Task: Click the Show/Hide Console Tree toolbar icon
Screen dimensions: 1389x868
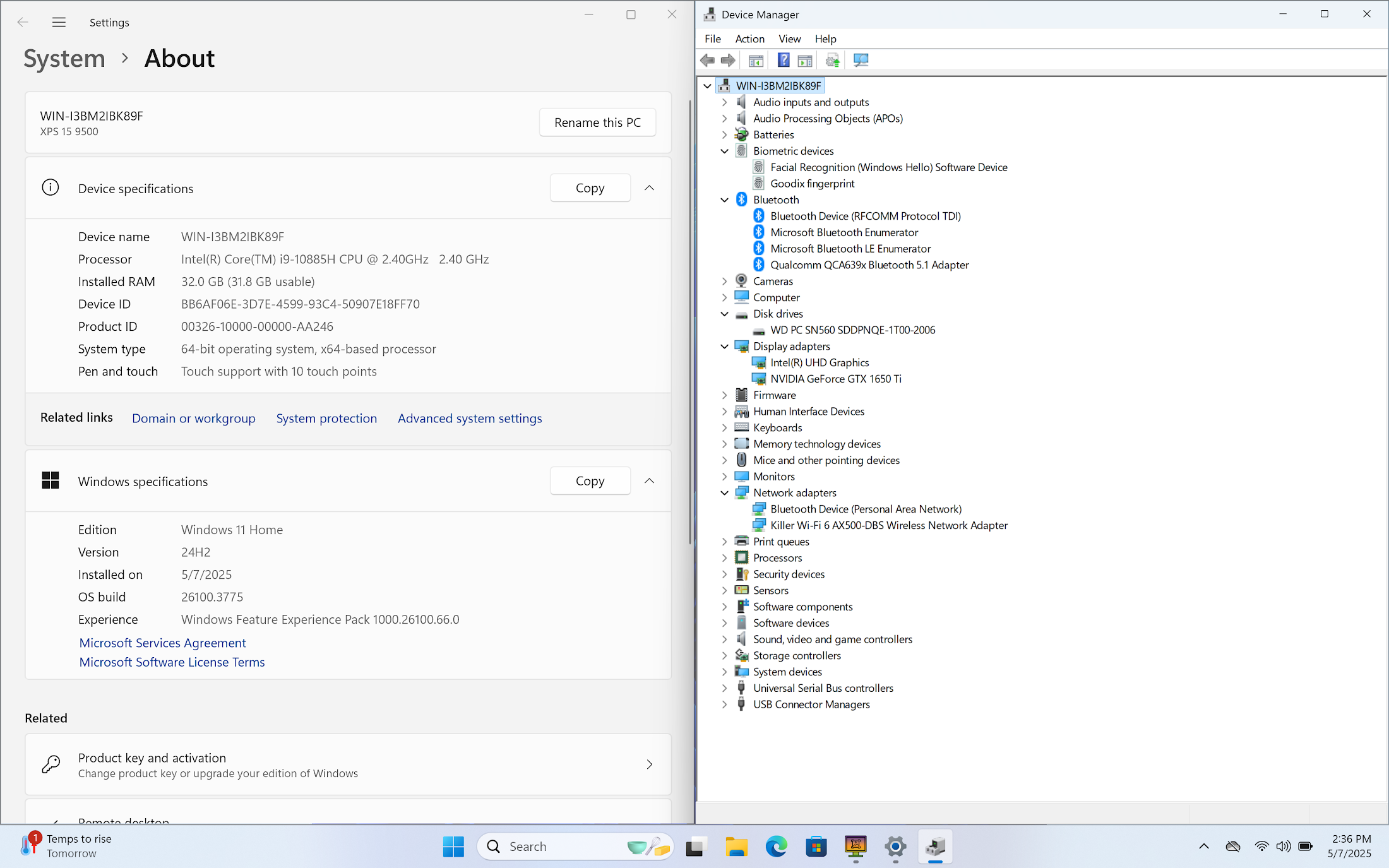Action: pyautogui.click(x=756, y=61)
